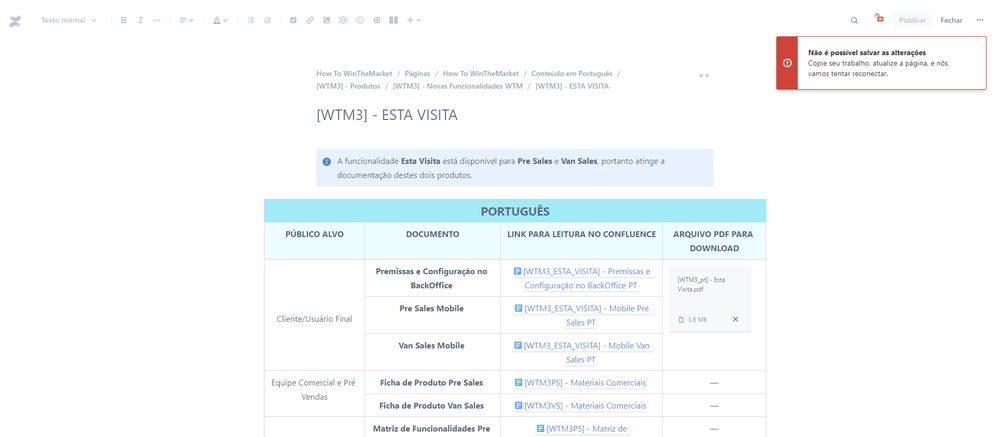Open the text color picker

point(220,20)
